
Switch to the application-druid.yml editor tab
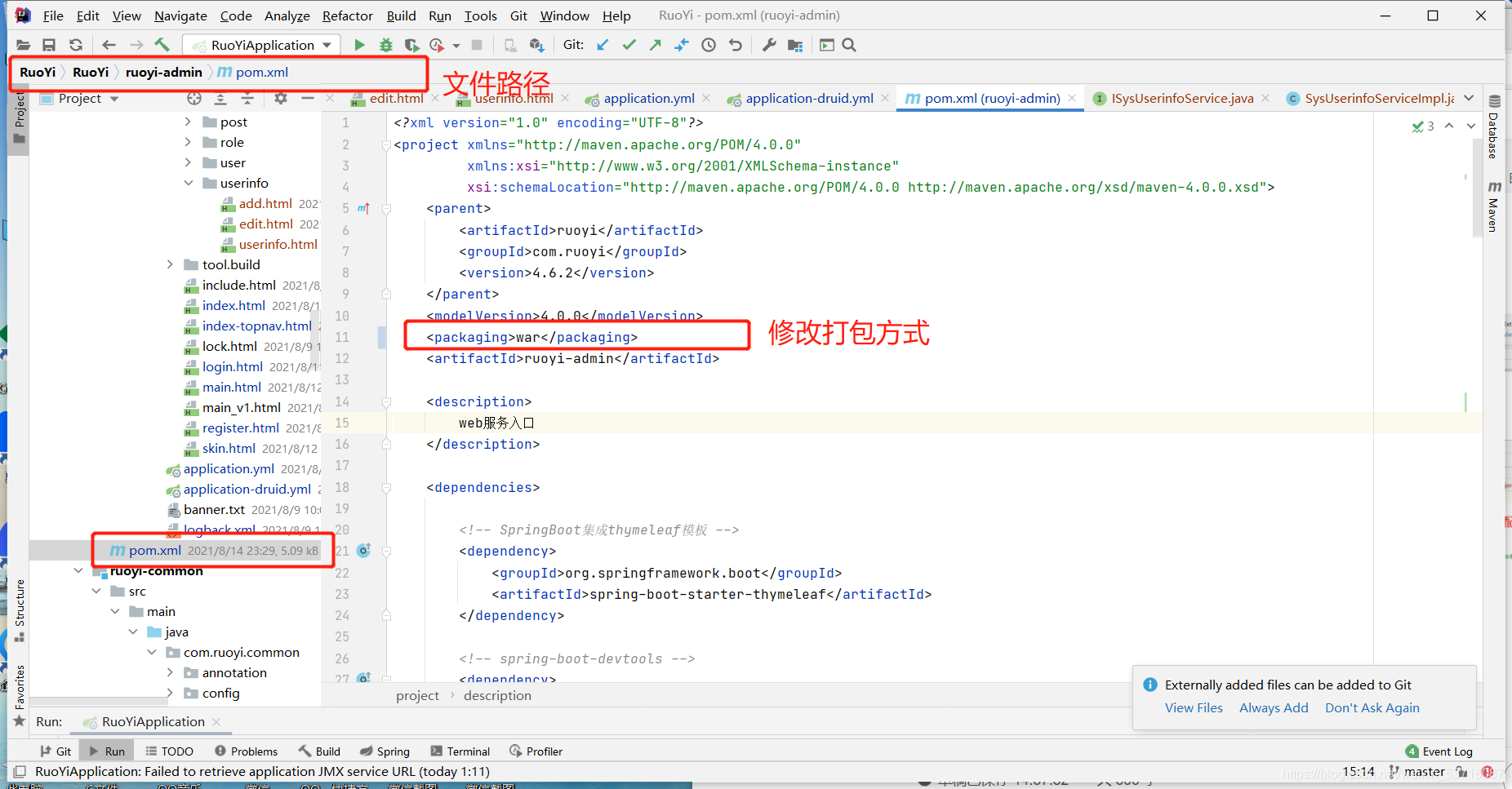[x=808, y=98]
